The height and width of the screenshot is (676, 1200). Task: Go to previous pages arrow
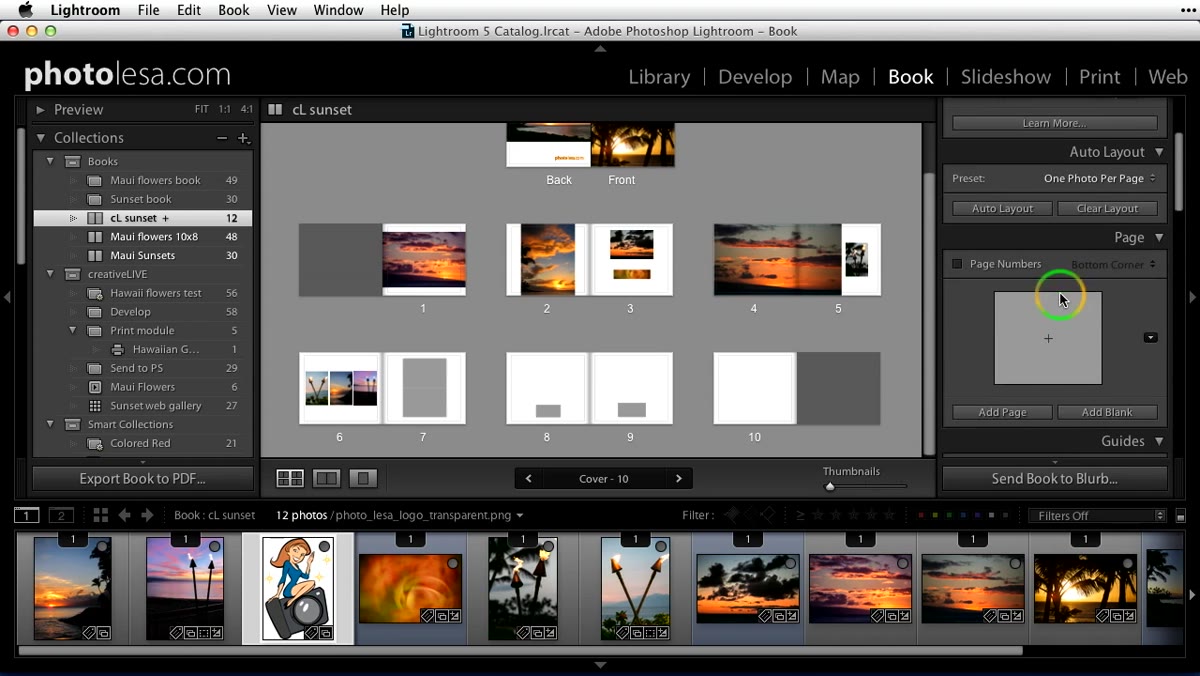[529, 479]
